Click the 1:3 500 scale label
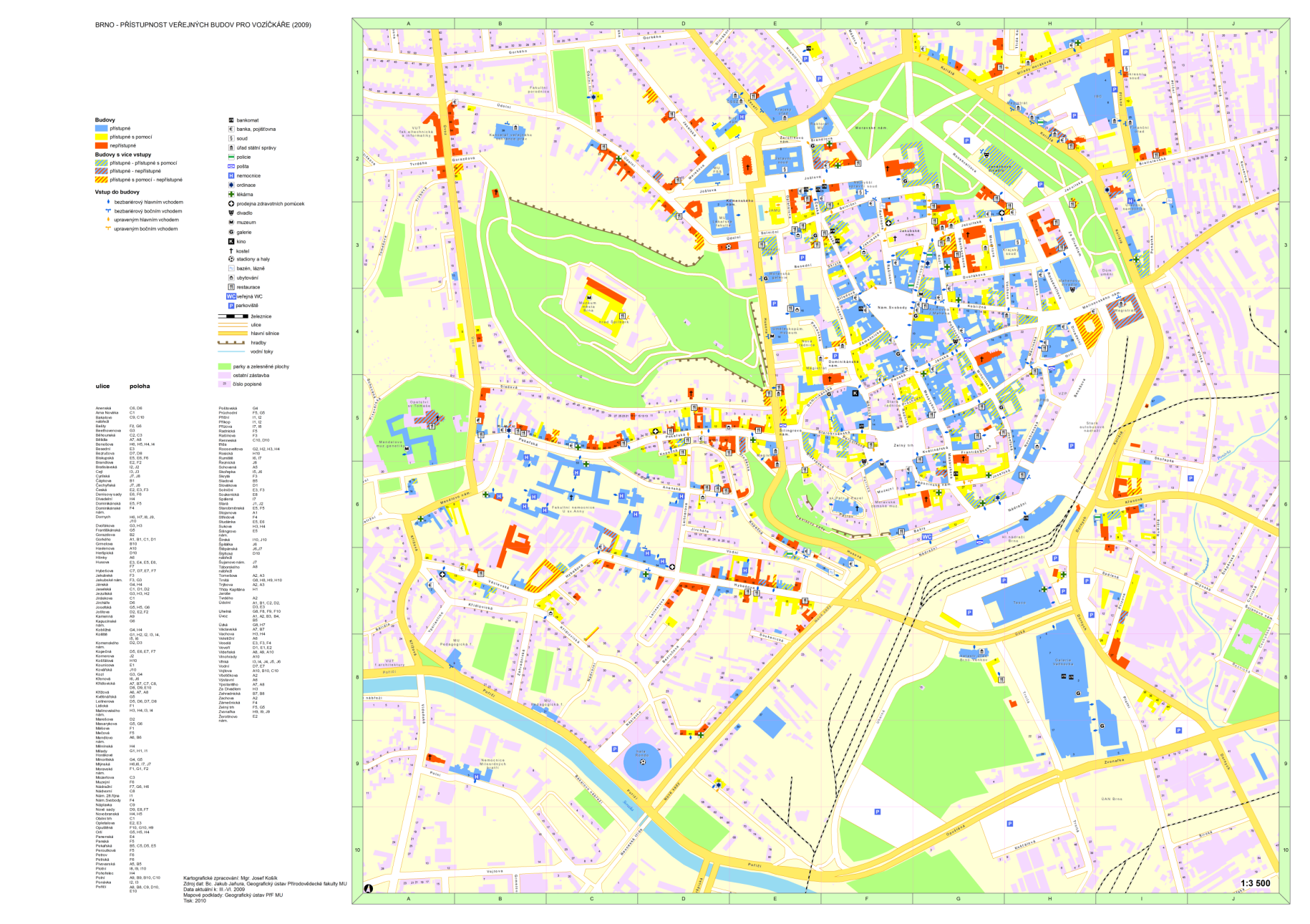The image size is (1310, 924). [1256, 883]
